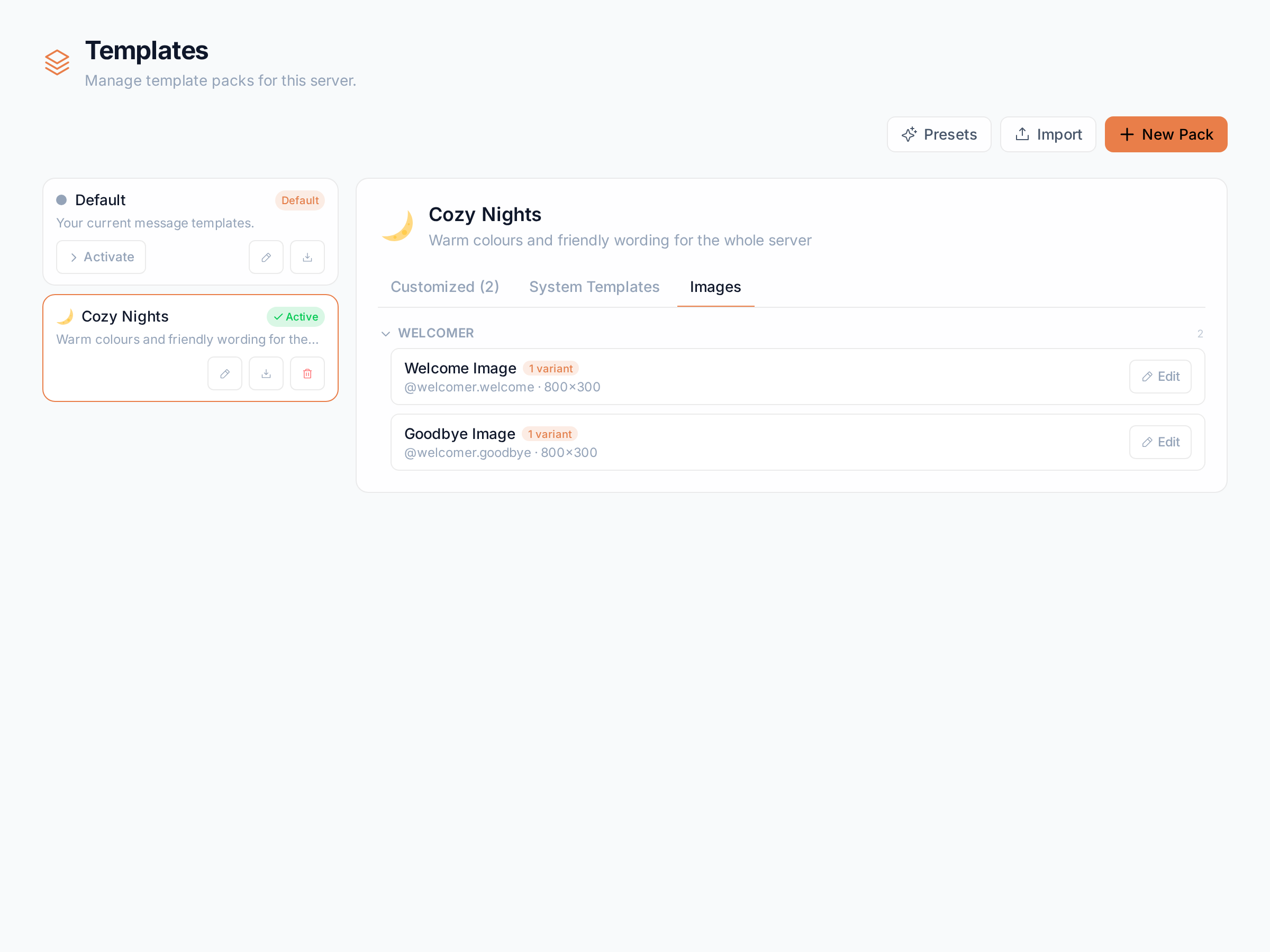Select the Welcome Image title text
The image size is (1270, 952).
[x=460, y=369]
